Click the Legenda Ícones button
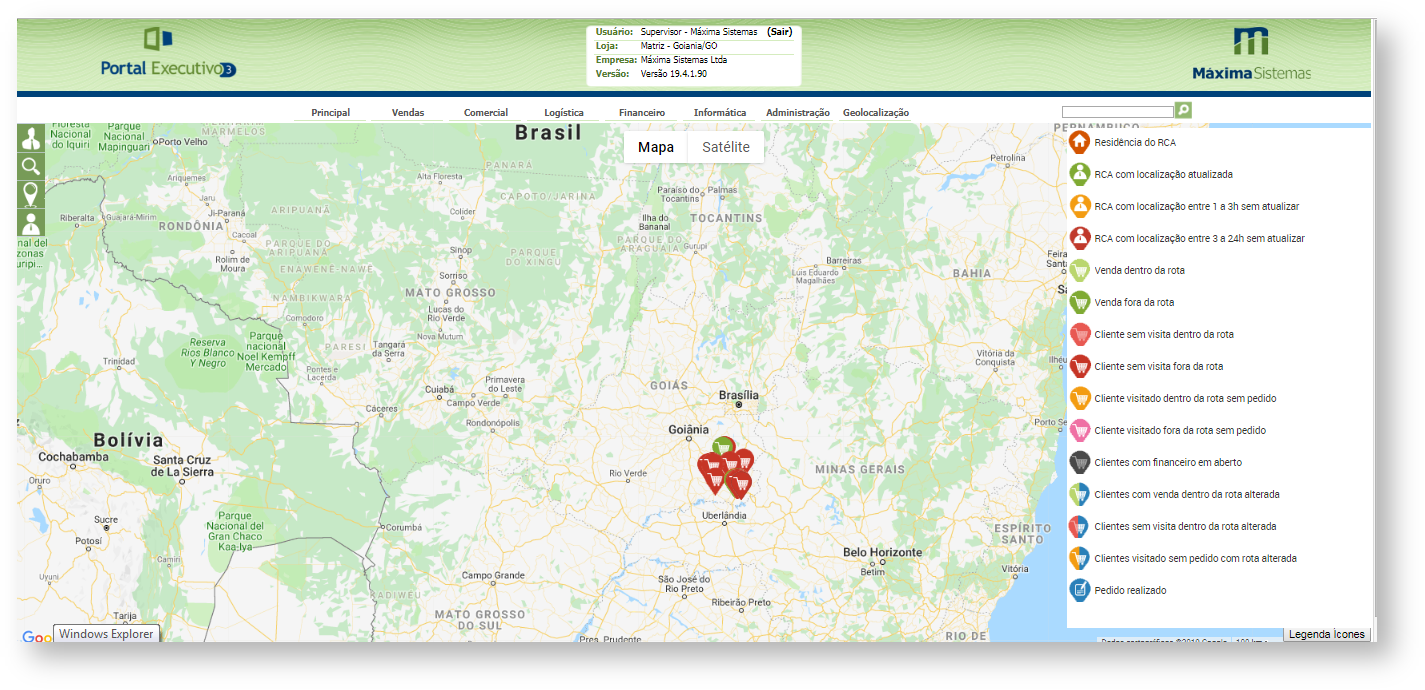The width and height of the screenshot is (1425, 690). [x=1327, y=634]
